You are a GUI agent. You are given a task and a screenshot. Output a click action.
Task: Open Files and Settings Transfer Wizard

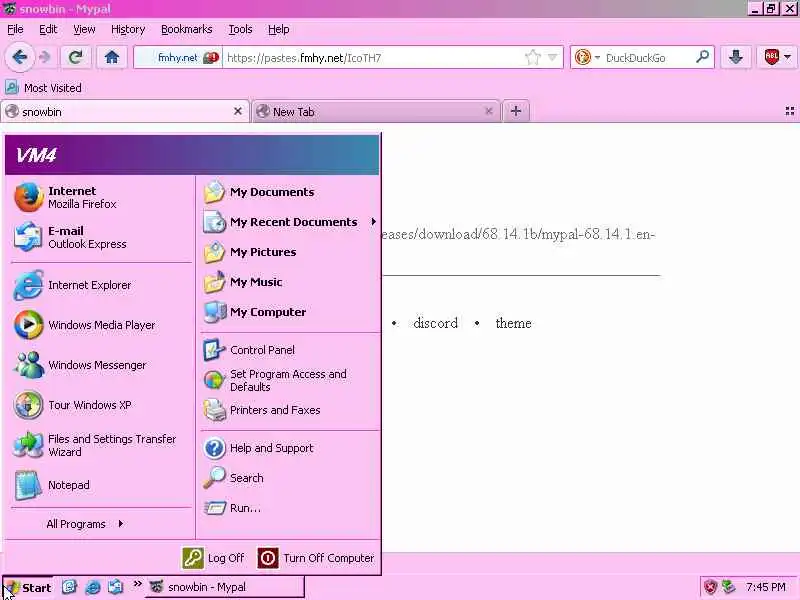(101, 445)
